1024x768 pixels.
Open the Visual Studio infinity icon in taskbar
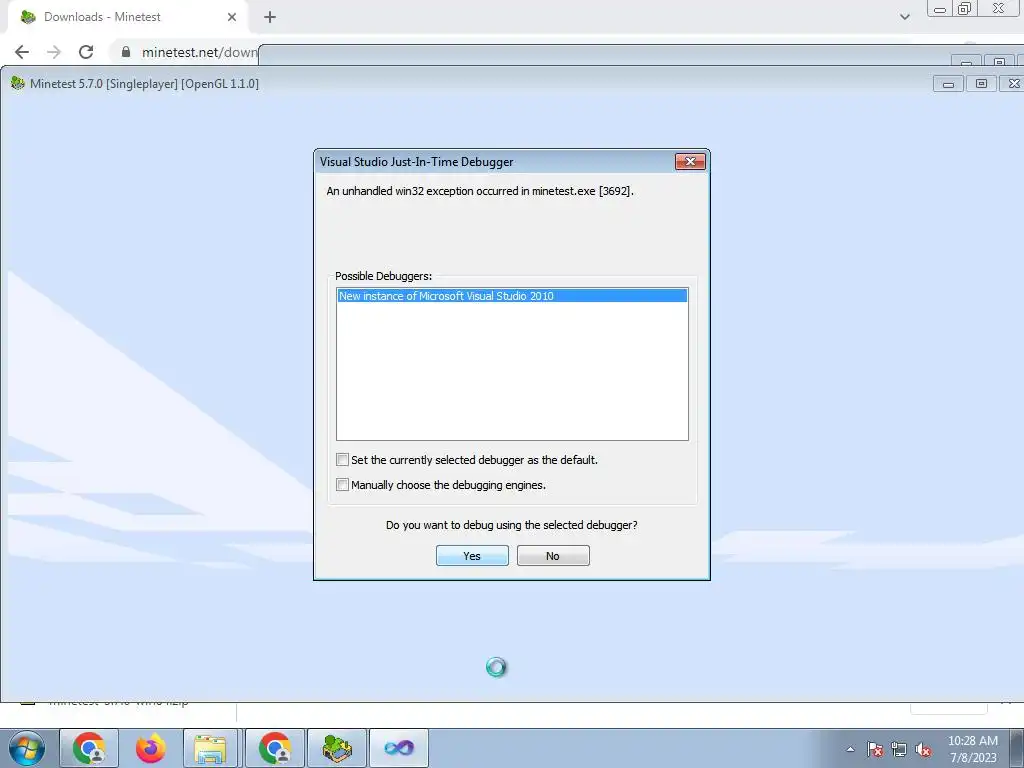[399, 748]
